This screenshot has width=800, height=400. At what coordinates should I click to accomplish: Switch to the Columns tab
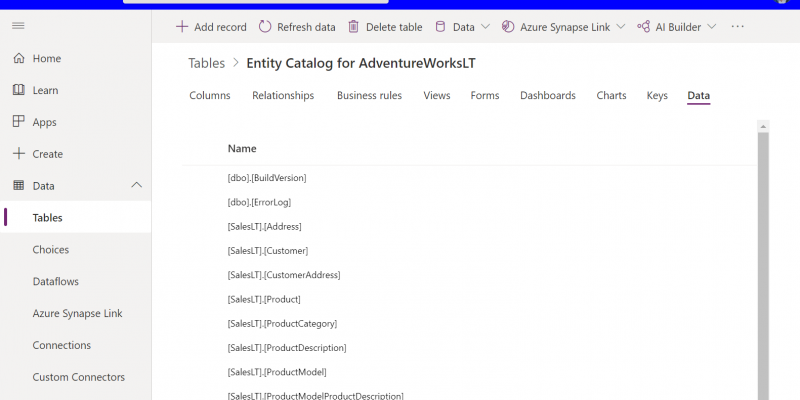(x=210, y=95)
